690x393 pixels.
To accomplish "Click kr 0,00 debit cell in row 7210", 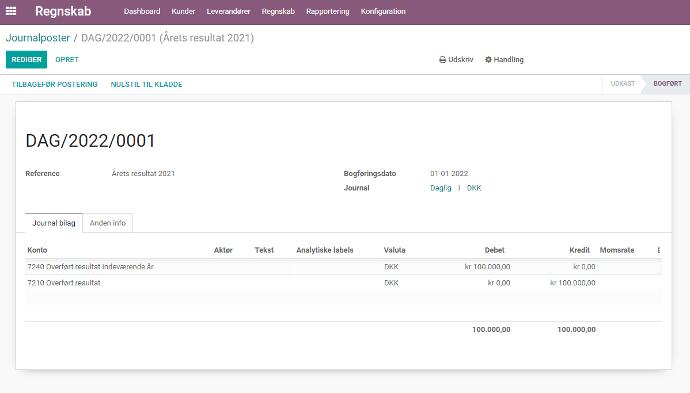I will (x=499, y=283).
